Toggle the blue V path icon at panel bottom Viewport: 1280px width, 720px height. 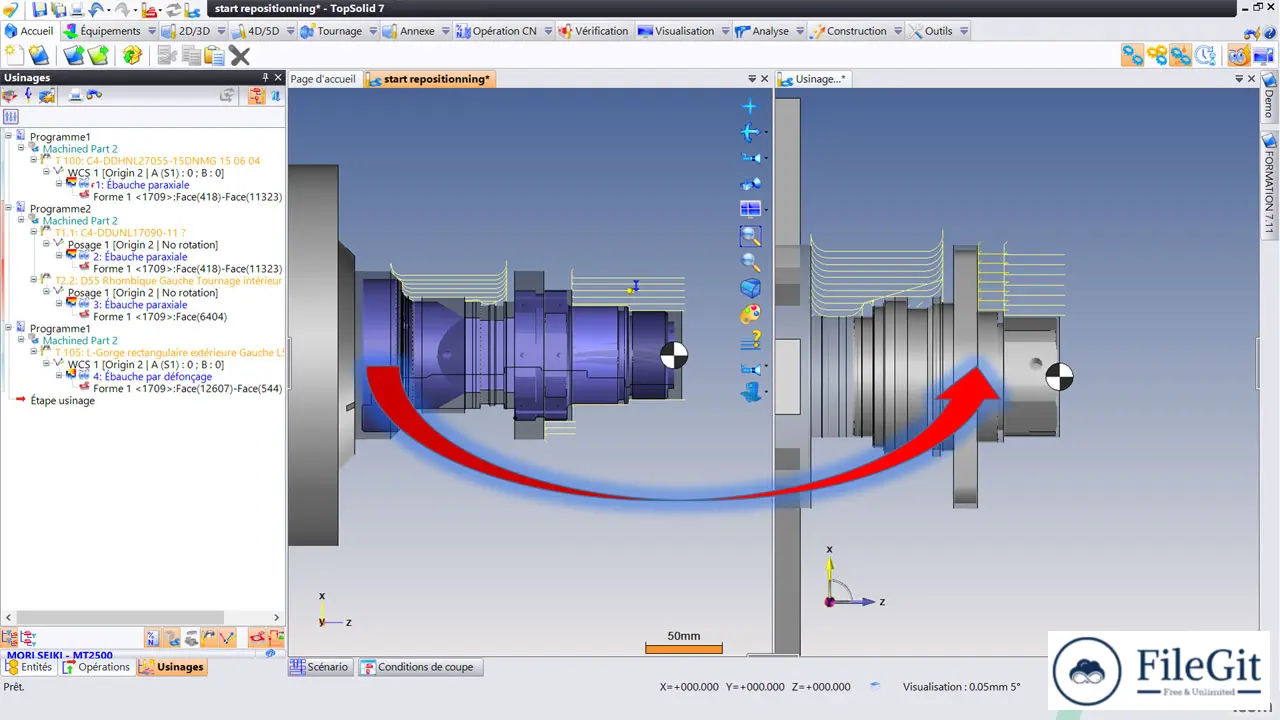[227, 637]
